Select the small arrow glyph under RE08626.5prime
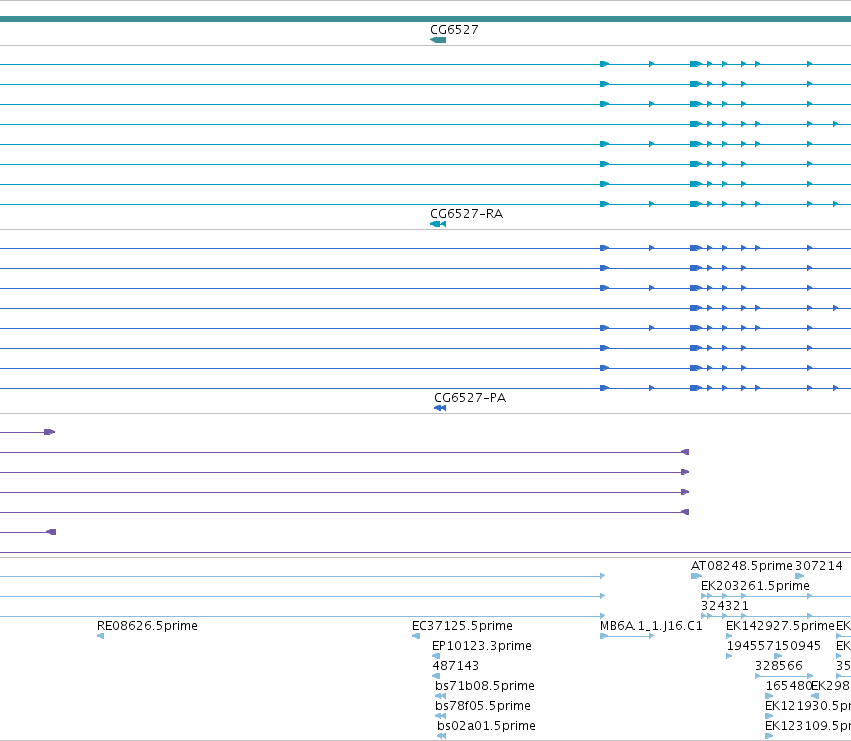The height and width of the screenshot is (741, 851). [x=100, y=636]
